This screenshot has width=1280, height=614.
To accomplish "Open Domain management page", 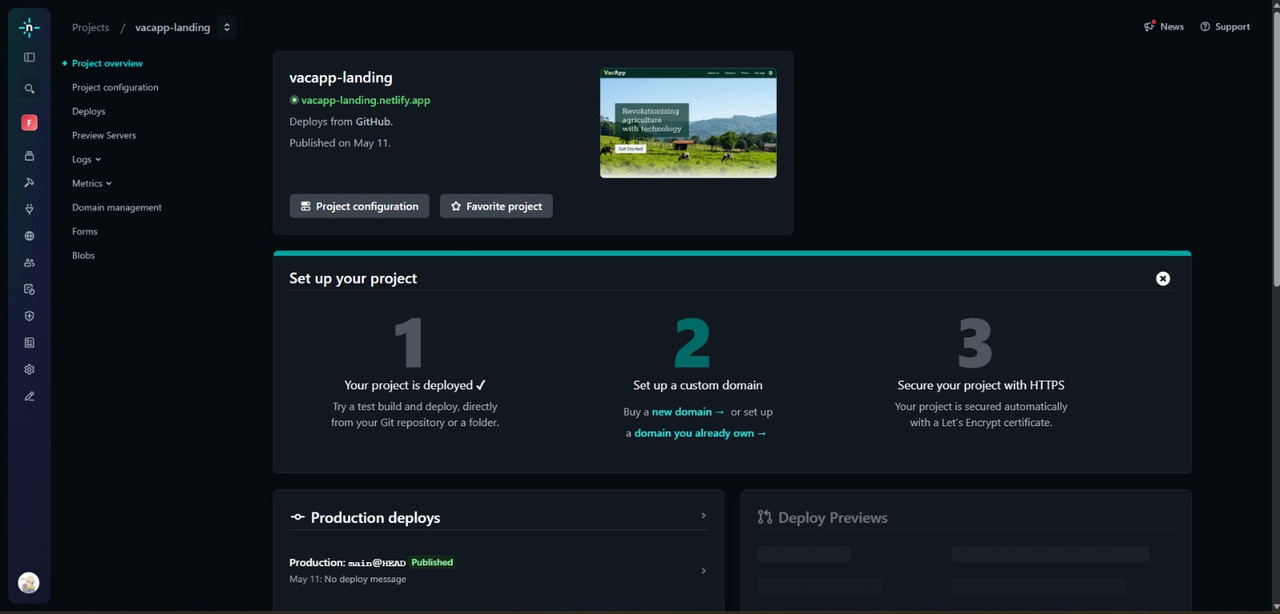I will pyautogui.click(x=117, y=207).
